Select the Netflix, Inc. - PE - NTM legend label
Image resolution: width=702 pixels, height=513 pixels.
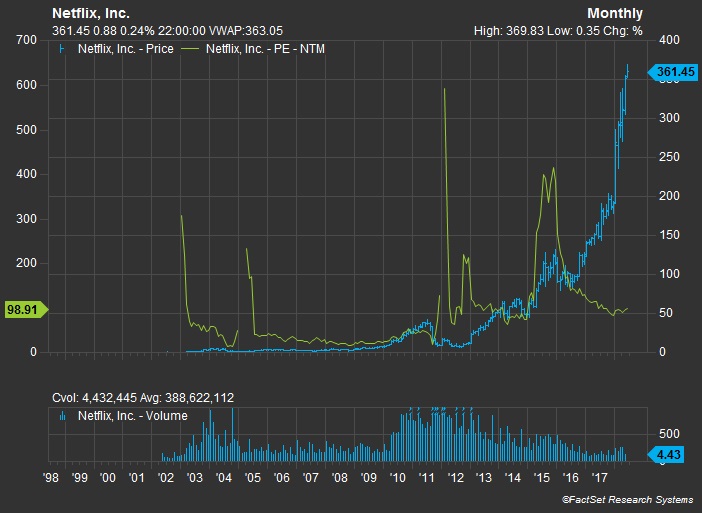click(x=265, y=49)
